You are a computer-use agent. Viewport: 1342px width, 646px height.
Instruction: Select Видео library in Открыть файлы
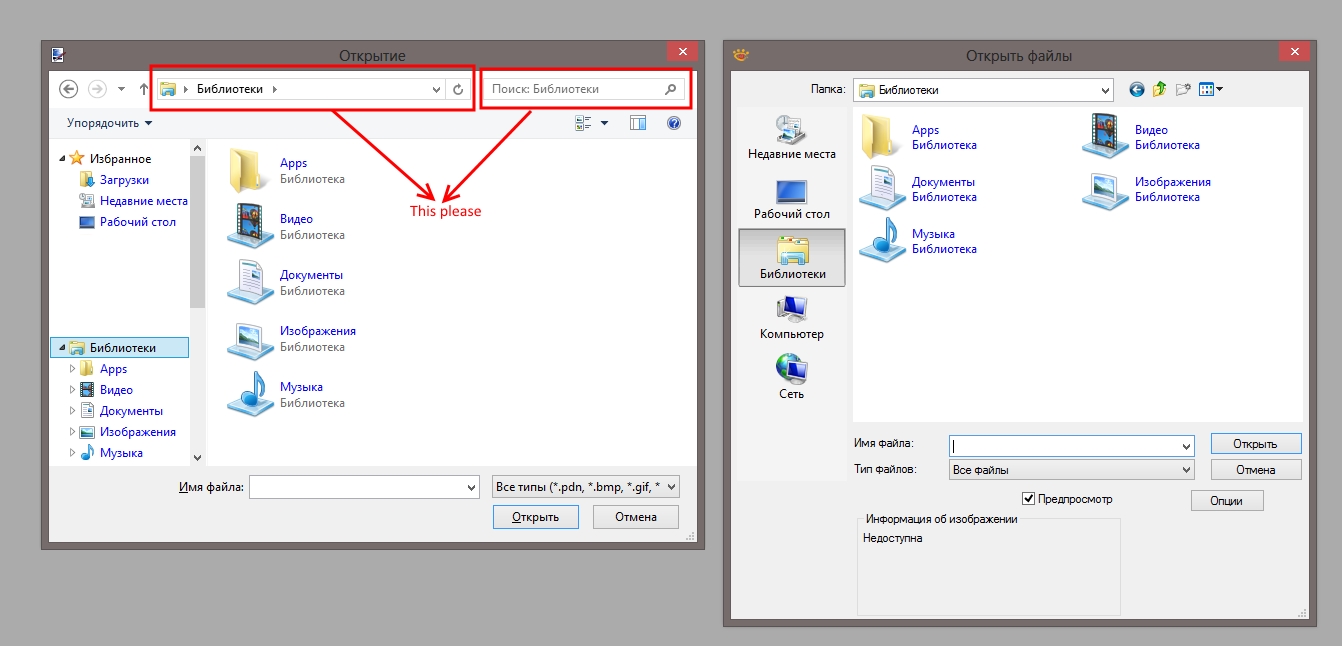pos(1141,137)
